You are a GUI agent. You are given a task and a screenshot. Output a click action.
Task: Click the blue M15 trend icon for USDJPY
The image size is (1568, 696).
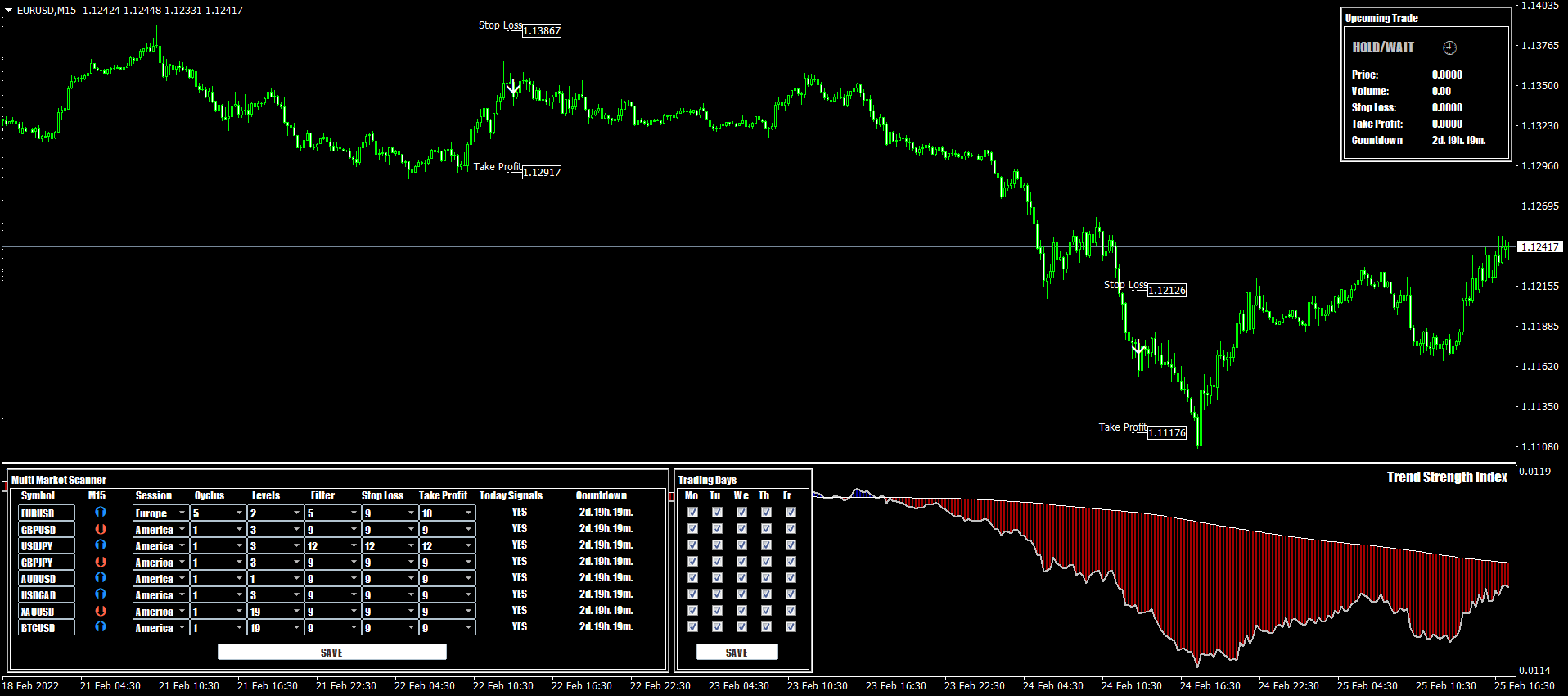pos(101,545)
